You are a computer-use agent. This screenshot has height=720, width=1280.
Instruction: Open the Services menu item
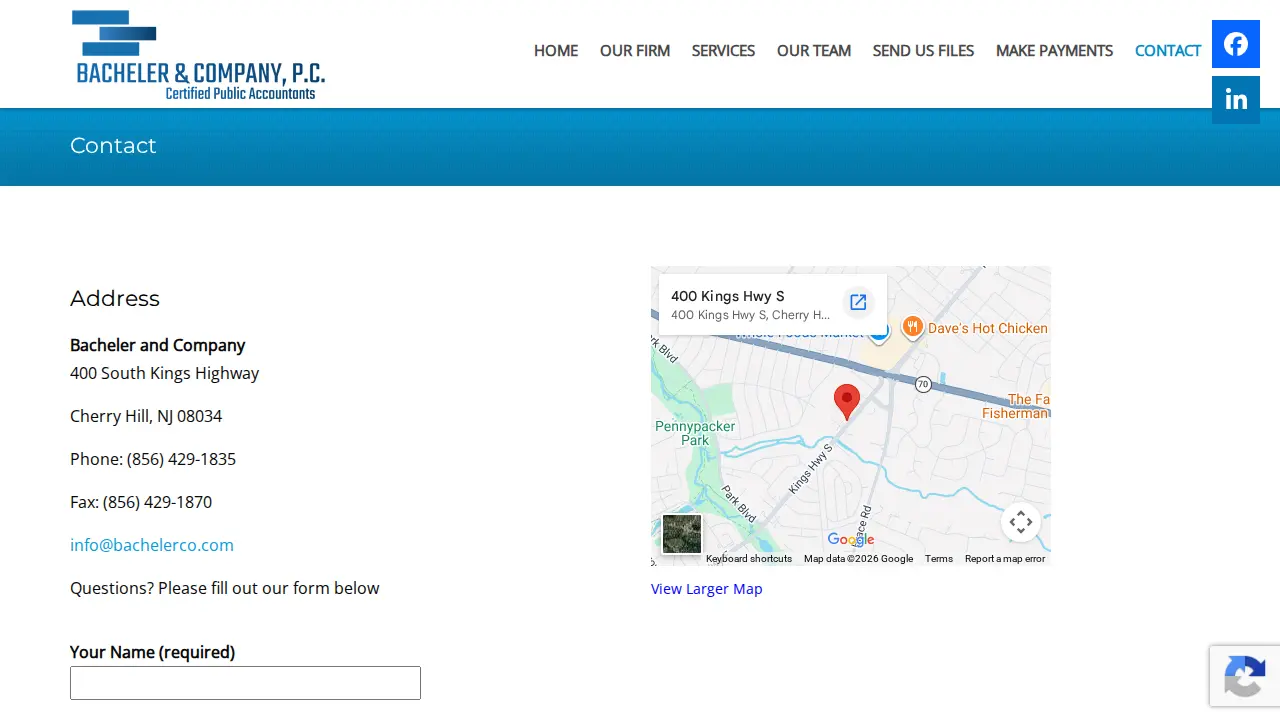(723, 50)
